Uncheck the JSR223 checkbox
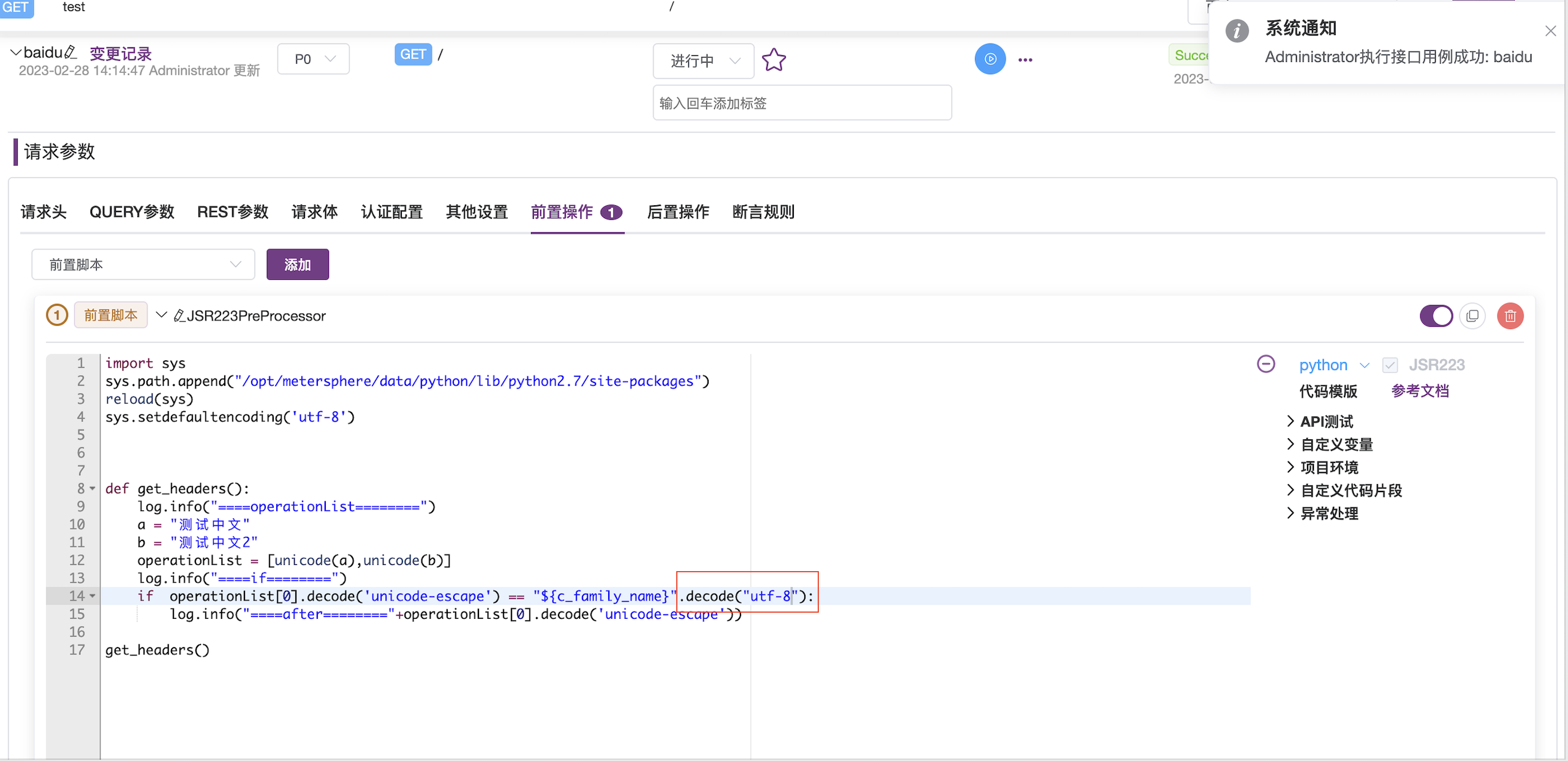This screenshot has width=1568, height=761. tap(1390, 364)
